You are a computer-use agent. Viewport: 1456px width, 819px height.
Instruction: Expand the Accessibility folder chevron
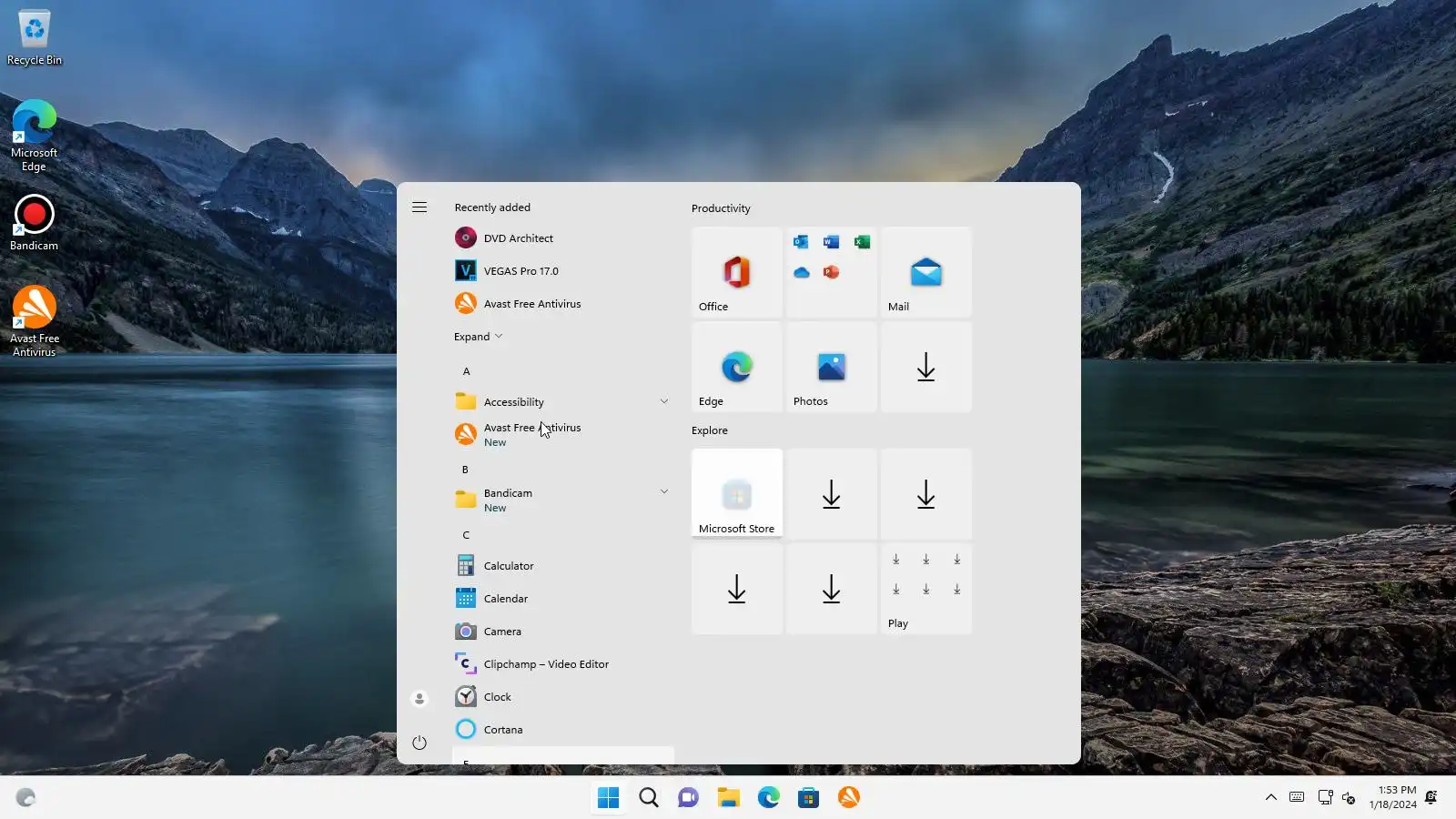(x=664, y=401)
